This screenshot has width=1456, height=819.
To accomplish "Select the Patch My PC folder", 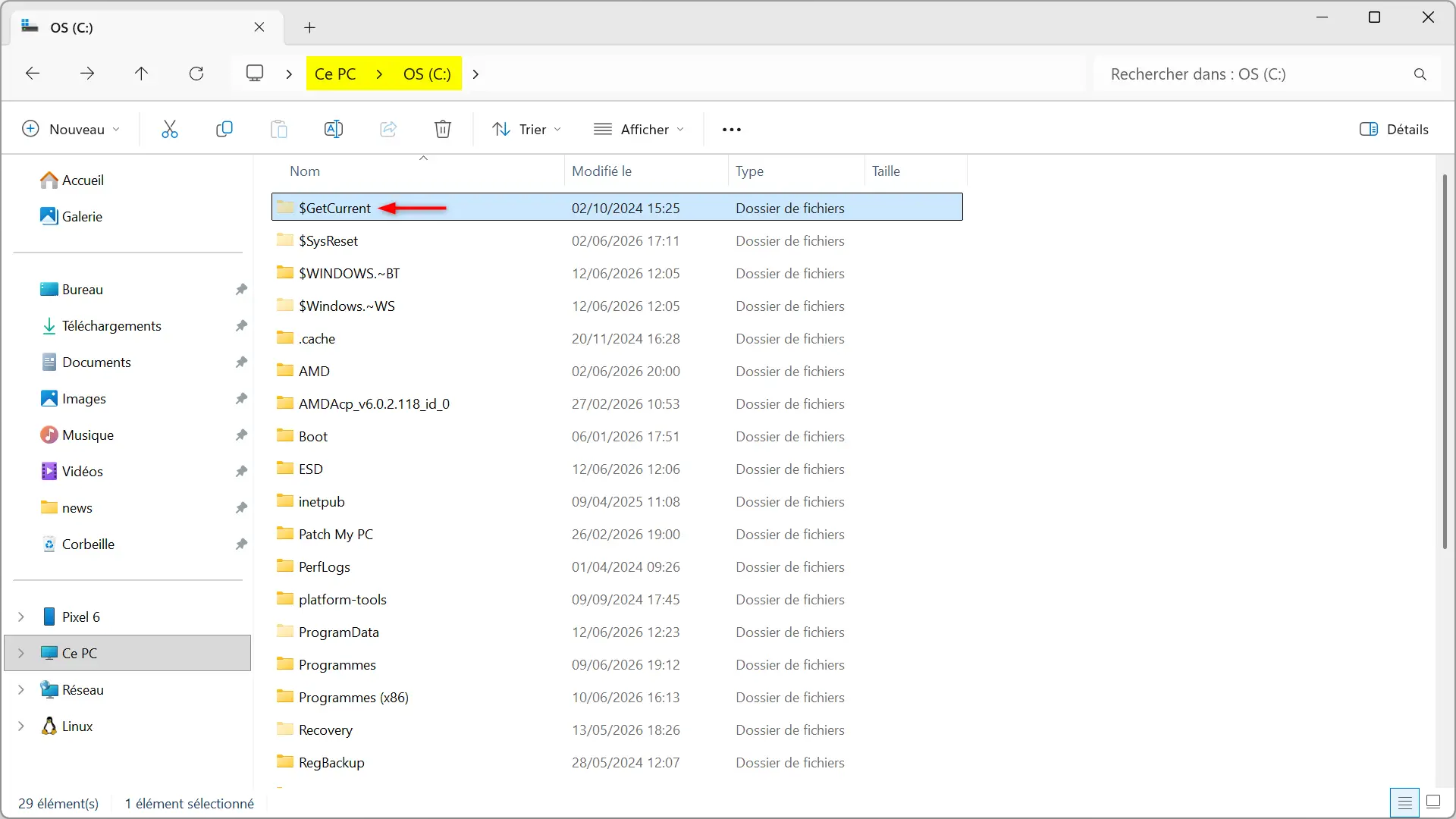I will 617,534.
